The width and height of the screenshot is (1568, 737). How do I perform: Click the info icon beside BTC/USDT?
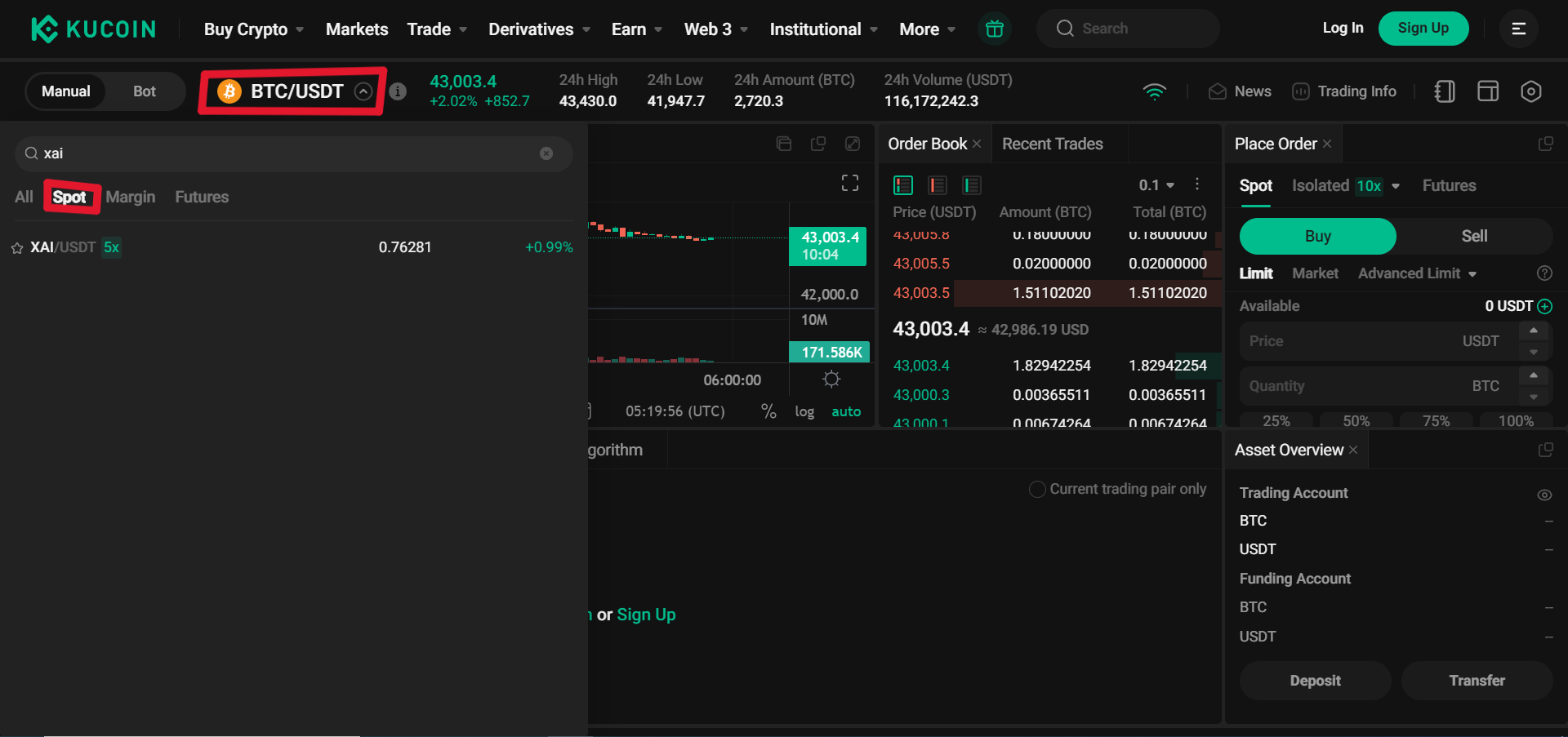coord(398,91)
